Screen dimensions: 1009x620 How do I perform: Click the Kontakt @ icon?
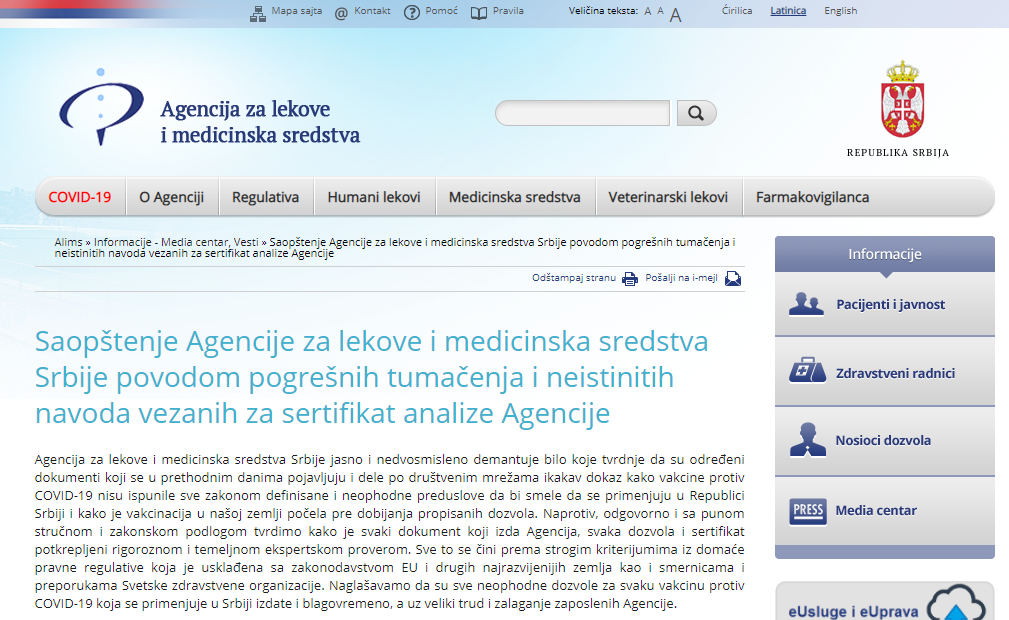pyautogui.click(x=341, y=13)
